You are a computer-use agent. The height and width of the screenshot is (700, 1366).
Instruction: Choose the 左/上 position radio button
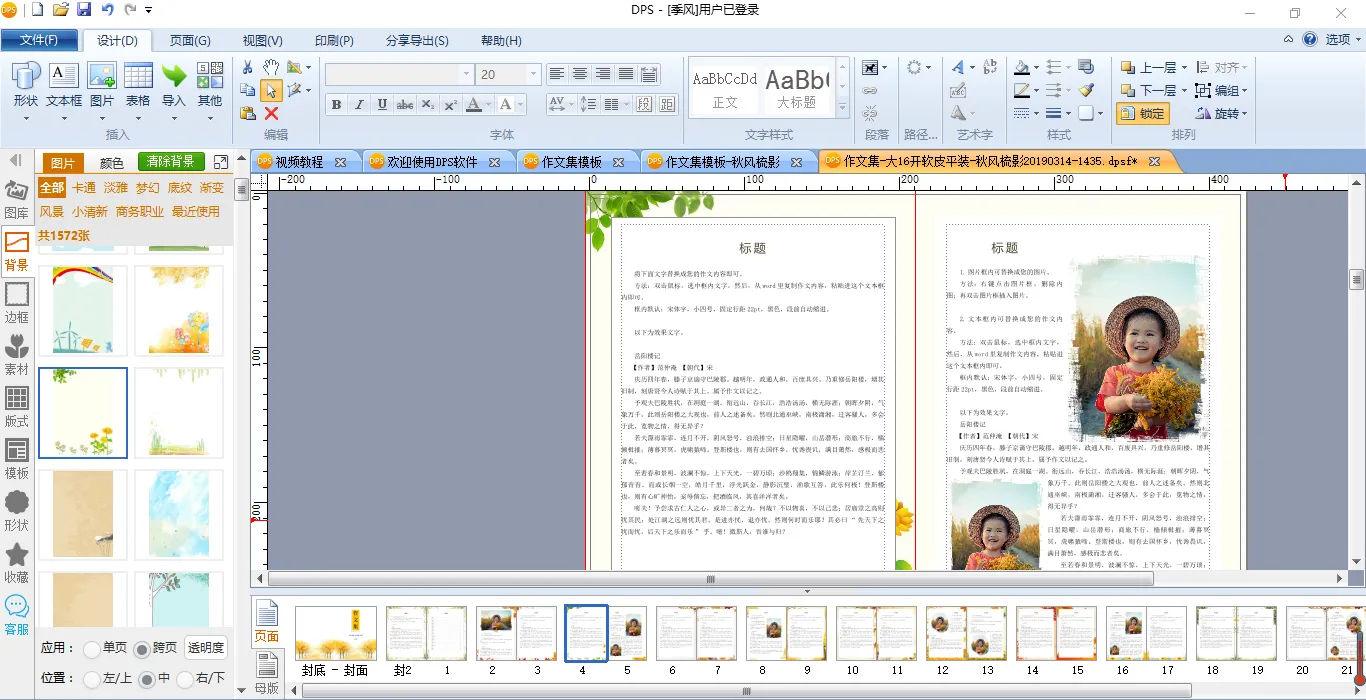pyautogui.click(x=92, y=679)
